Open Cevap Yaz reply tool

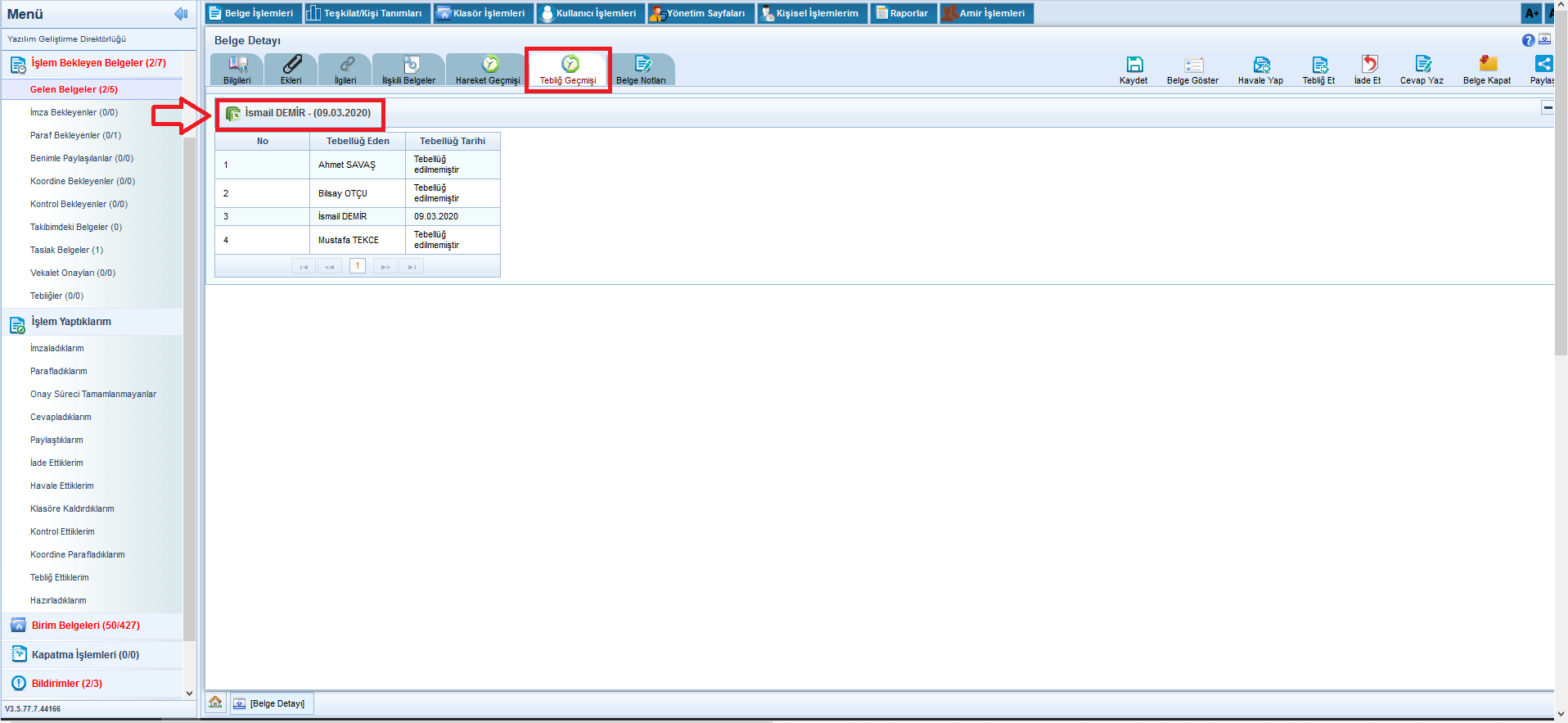pos(1422,66)
